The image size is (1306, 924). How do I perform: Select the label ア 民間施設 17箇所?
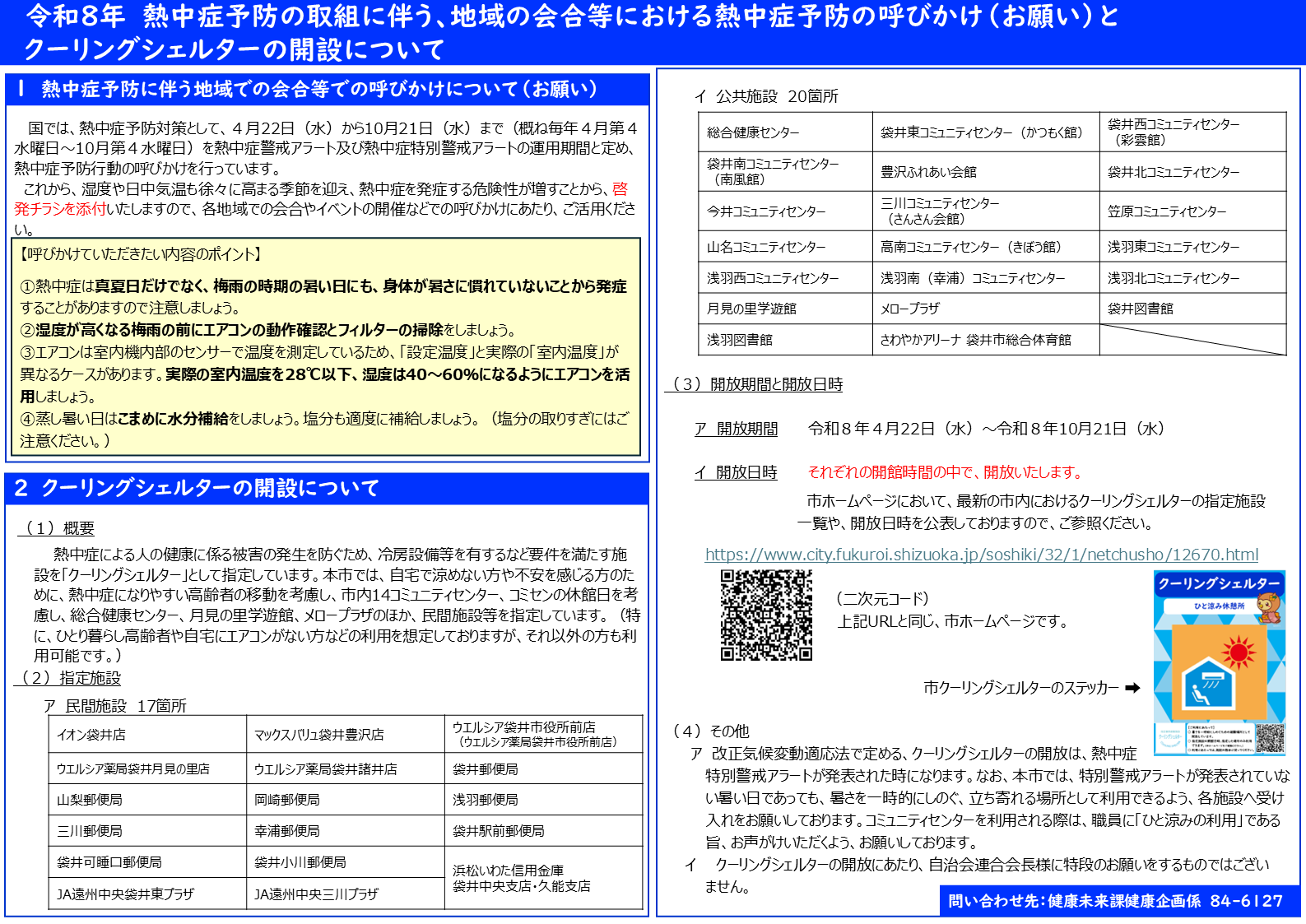click(115, 706)
